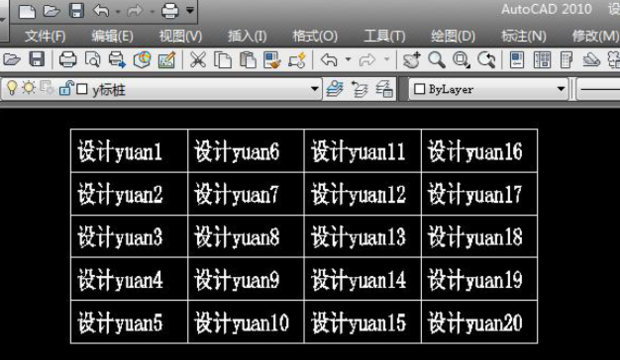
Task: Select the table cell 设计yuan13
Action: (x=363, y=237)
